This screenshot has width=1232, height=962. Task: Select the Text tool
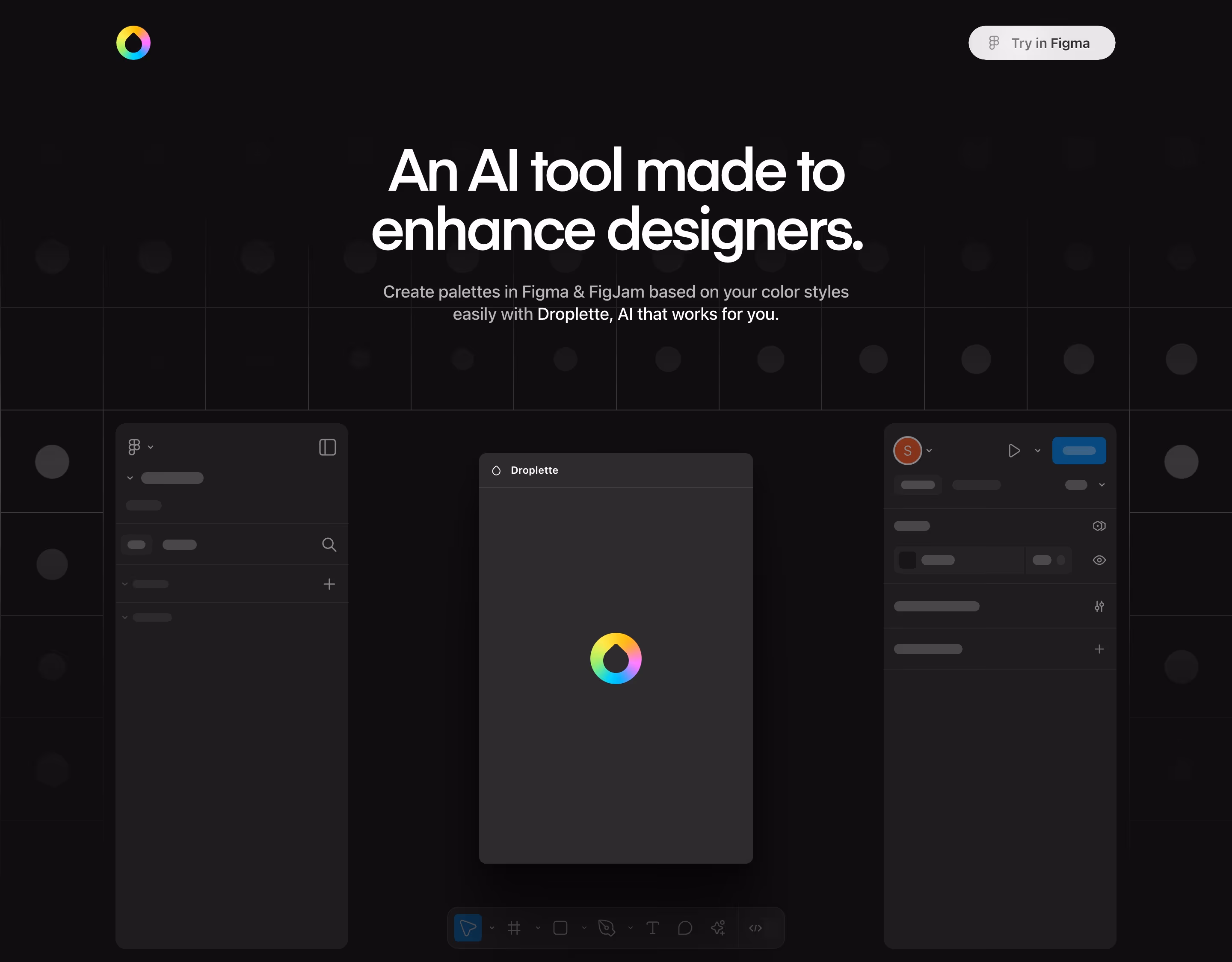[652, 928]
